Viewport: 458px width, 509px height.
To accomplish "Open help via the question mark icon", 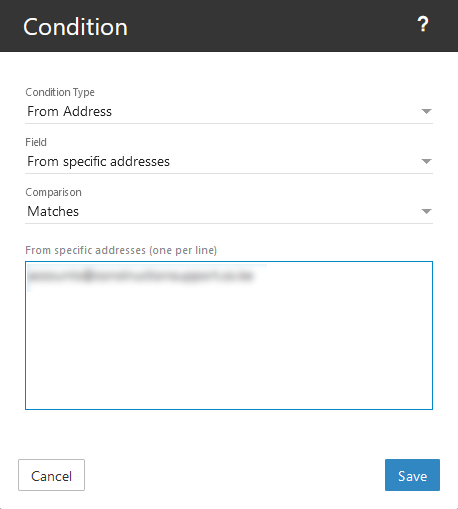I will click(x=423, y=25).
